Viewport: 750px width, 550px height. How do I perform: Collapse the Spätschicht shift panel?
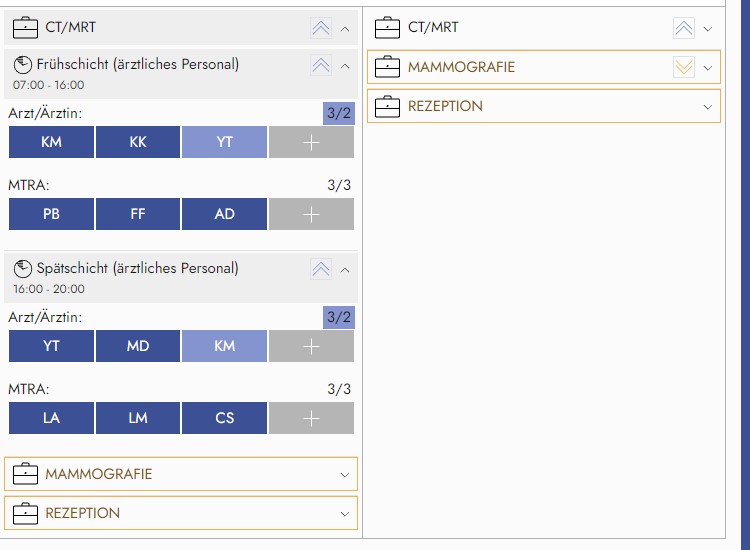click(345, 269)
